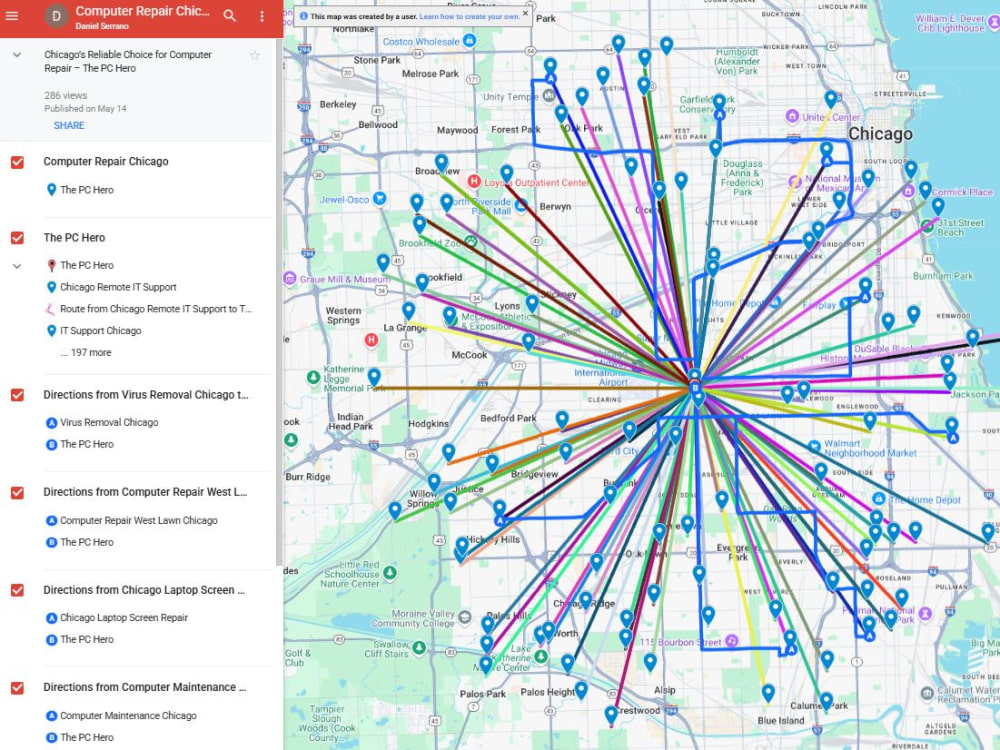Screen dimensions: 1000x750
Task: Click the Swallow Cliff Stairs park marker
Action: (x=419, y=649)
